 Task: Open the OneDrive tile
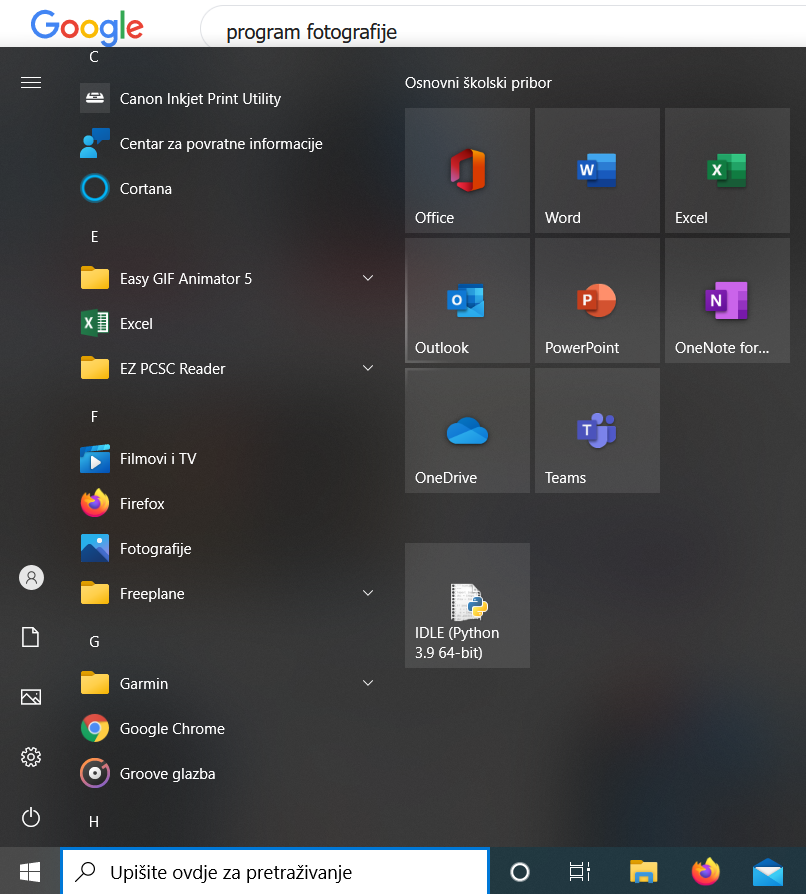(x=467, y=430)
